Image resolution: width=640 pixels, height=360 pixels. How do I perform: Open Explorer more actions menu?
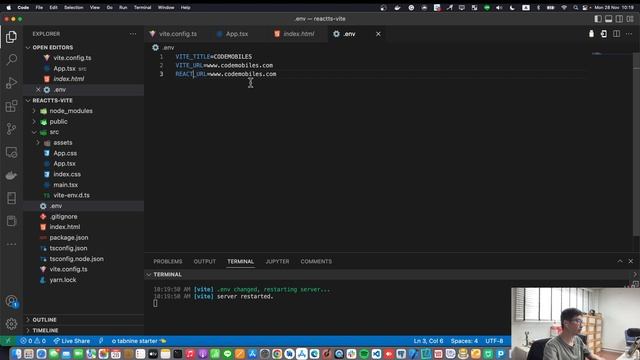[x=133, y=34]
